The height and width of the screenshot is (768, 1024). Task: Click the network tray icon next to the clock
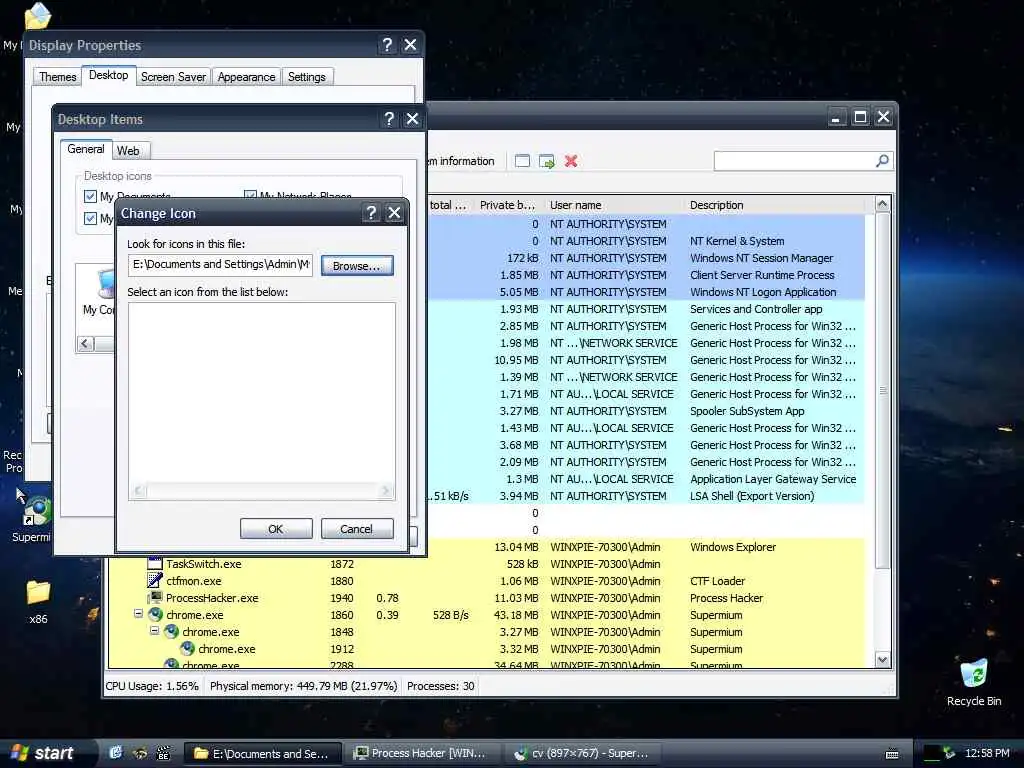click(x=948, y=753)
